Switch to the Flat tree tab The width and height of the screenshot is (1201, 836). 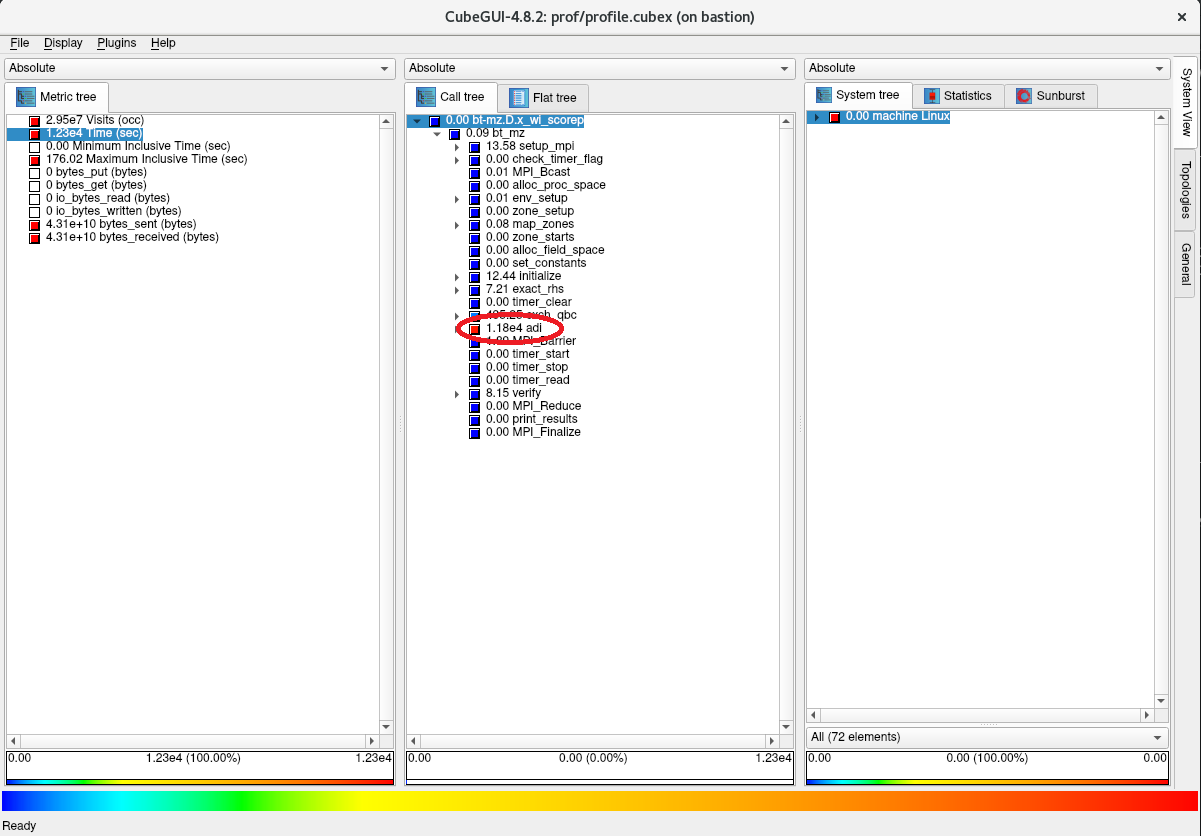click(x=543, y=97)
